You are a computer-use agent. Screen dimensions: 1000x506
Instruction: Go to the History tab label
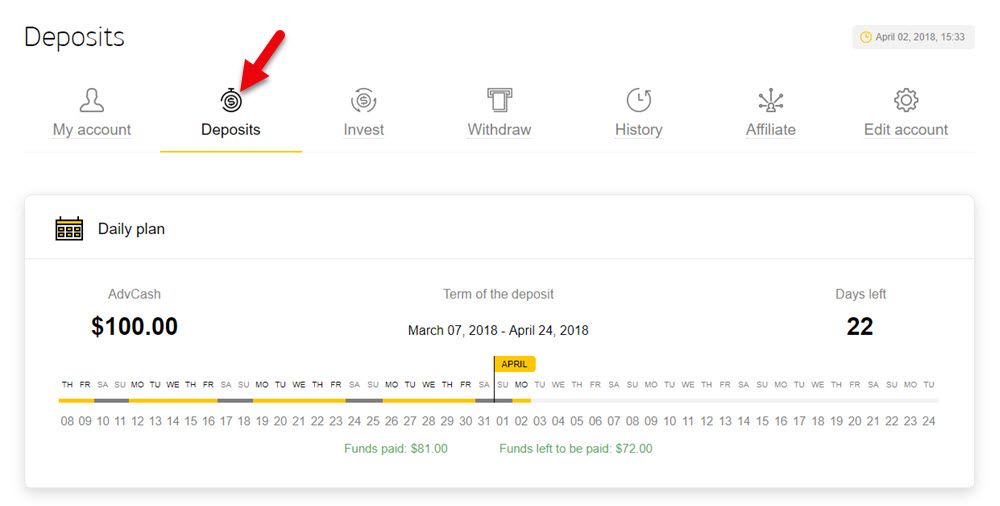point(638,130)
